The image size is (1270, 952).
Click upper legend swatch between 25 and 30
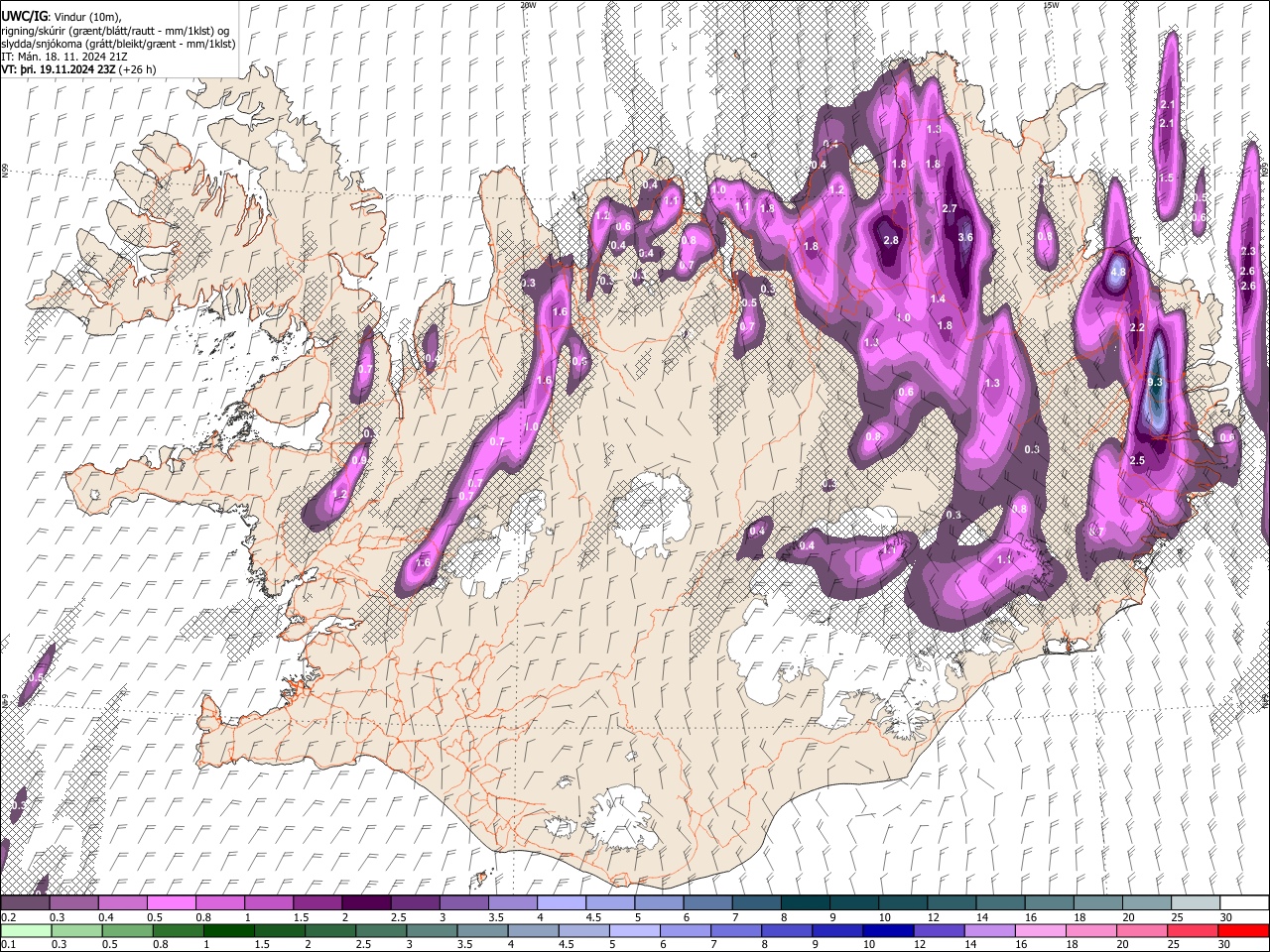click(x=1197, y=902)
